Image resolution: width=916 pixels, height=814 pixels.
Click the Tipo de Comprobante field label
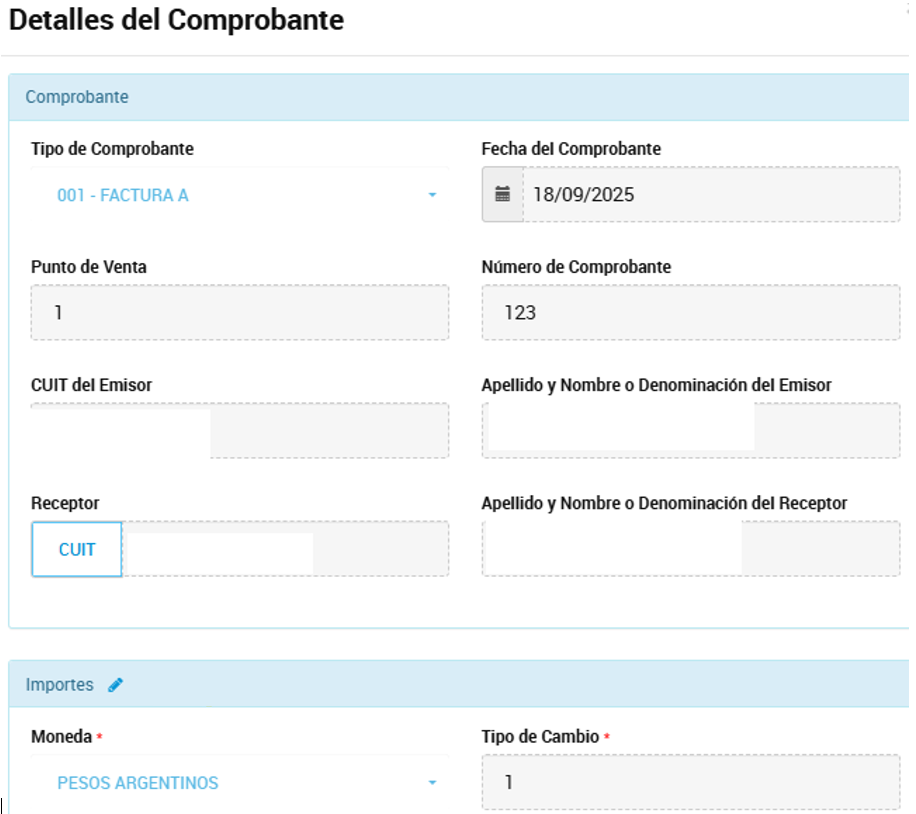tap(112, 149)
